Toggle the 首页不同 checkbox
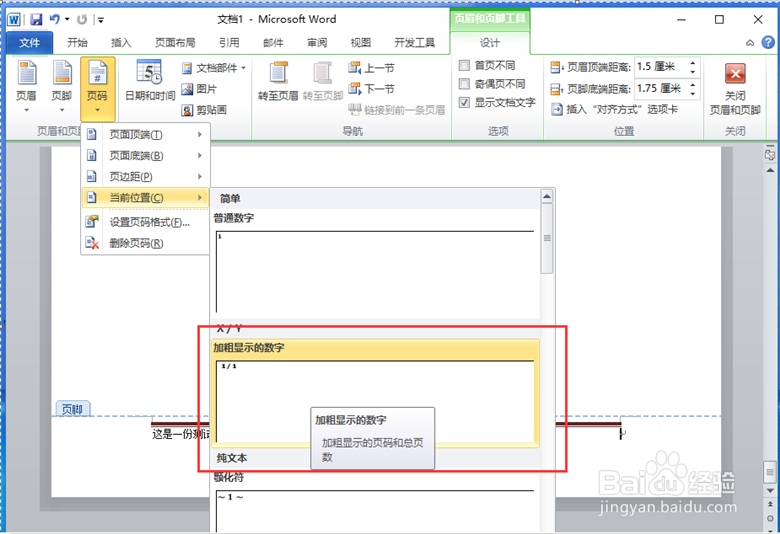 tap(464, 65)
